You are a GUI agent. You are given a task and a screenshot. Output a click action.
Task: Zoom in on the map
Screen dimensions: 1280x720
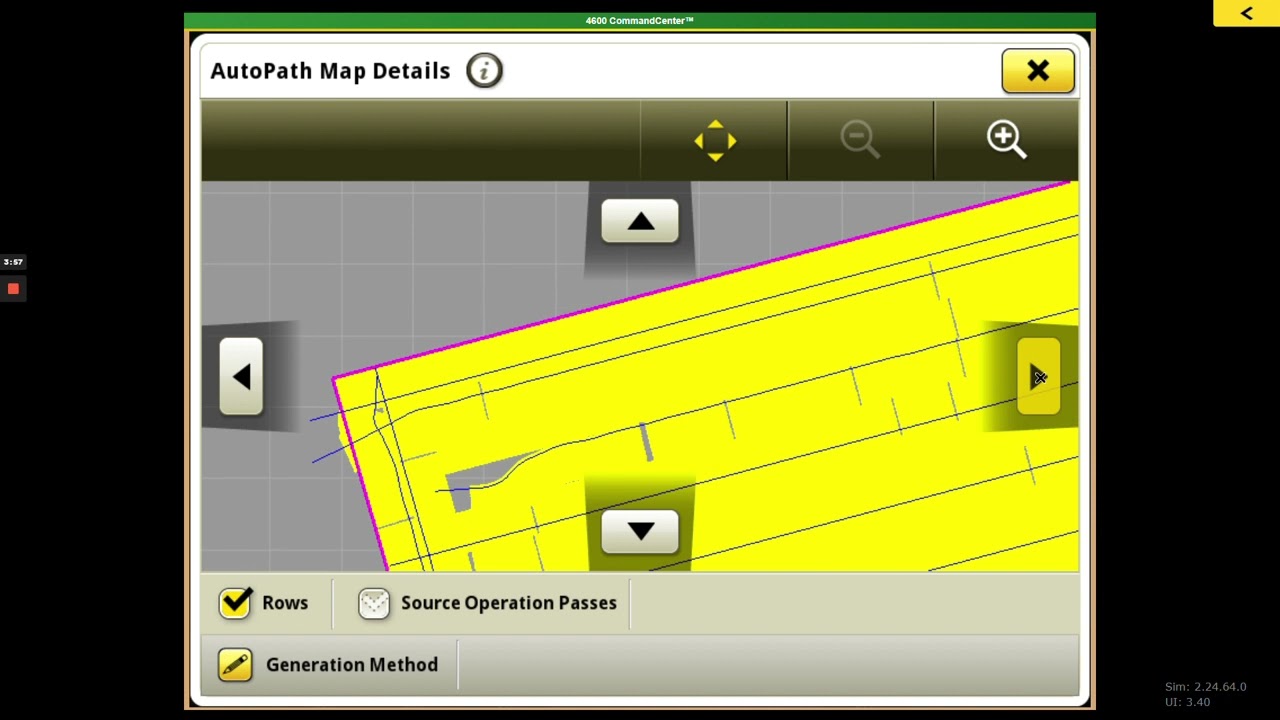[1006, 140]
